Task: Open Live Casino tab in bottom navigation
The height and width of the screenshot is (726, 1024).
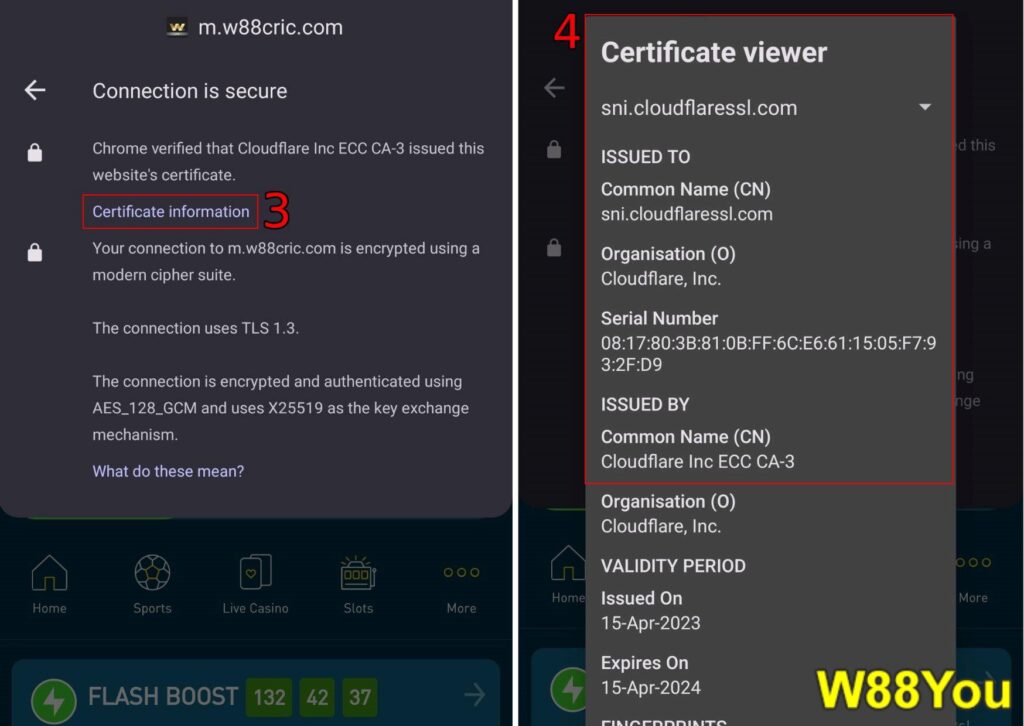Action: click(255, 584)
